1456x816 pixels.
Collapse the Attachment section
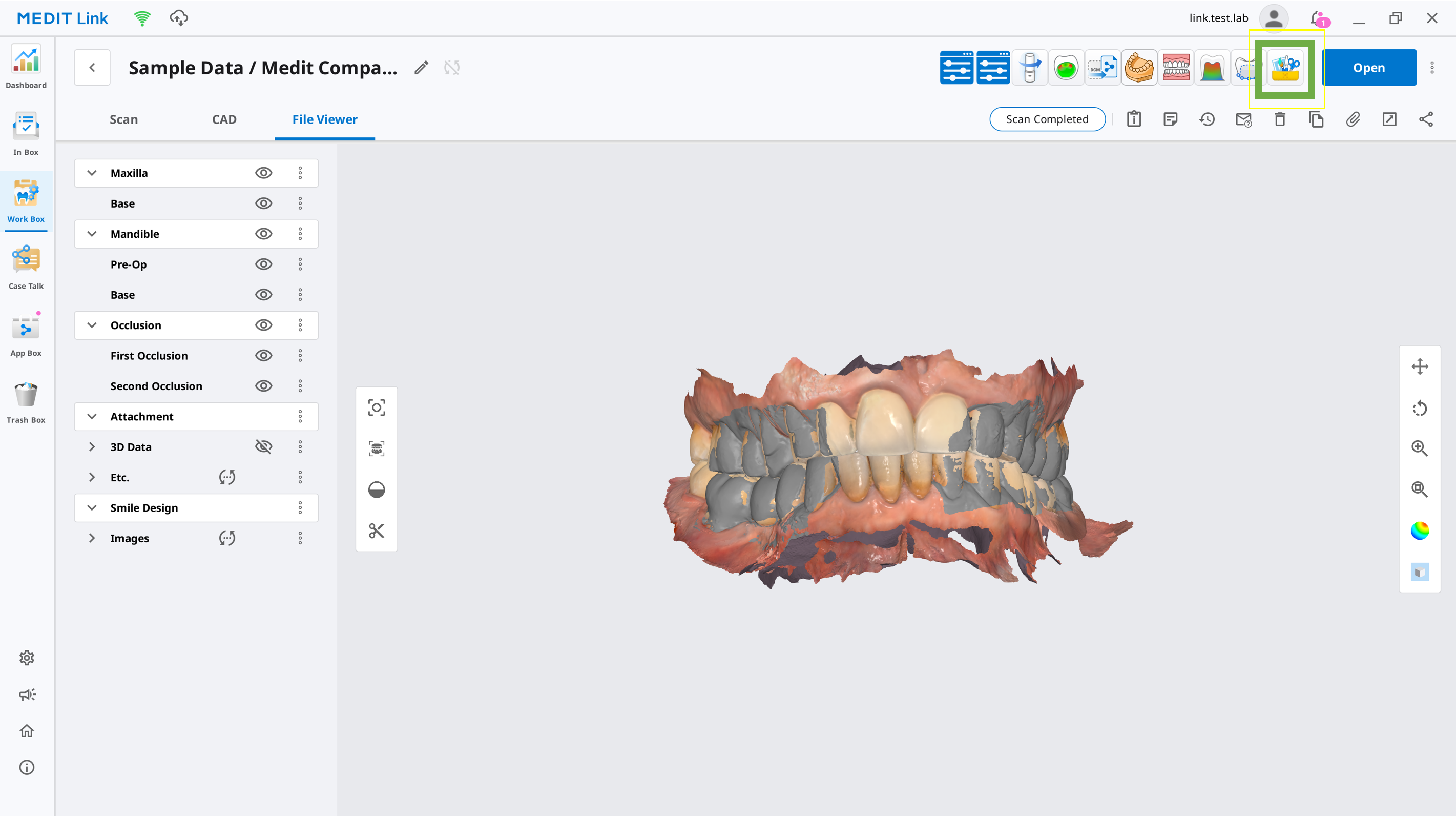coord(92,417)
